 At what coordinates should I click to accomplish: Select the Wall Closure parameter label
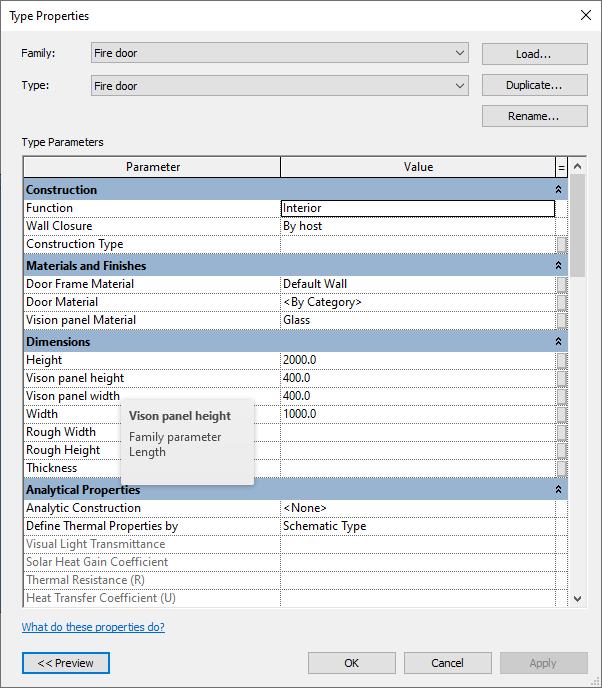[59, 226]
